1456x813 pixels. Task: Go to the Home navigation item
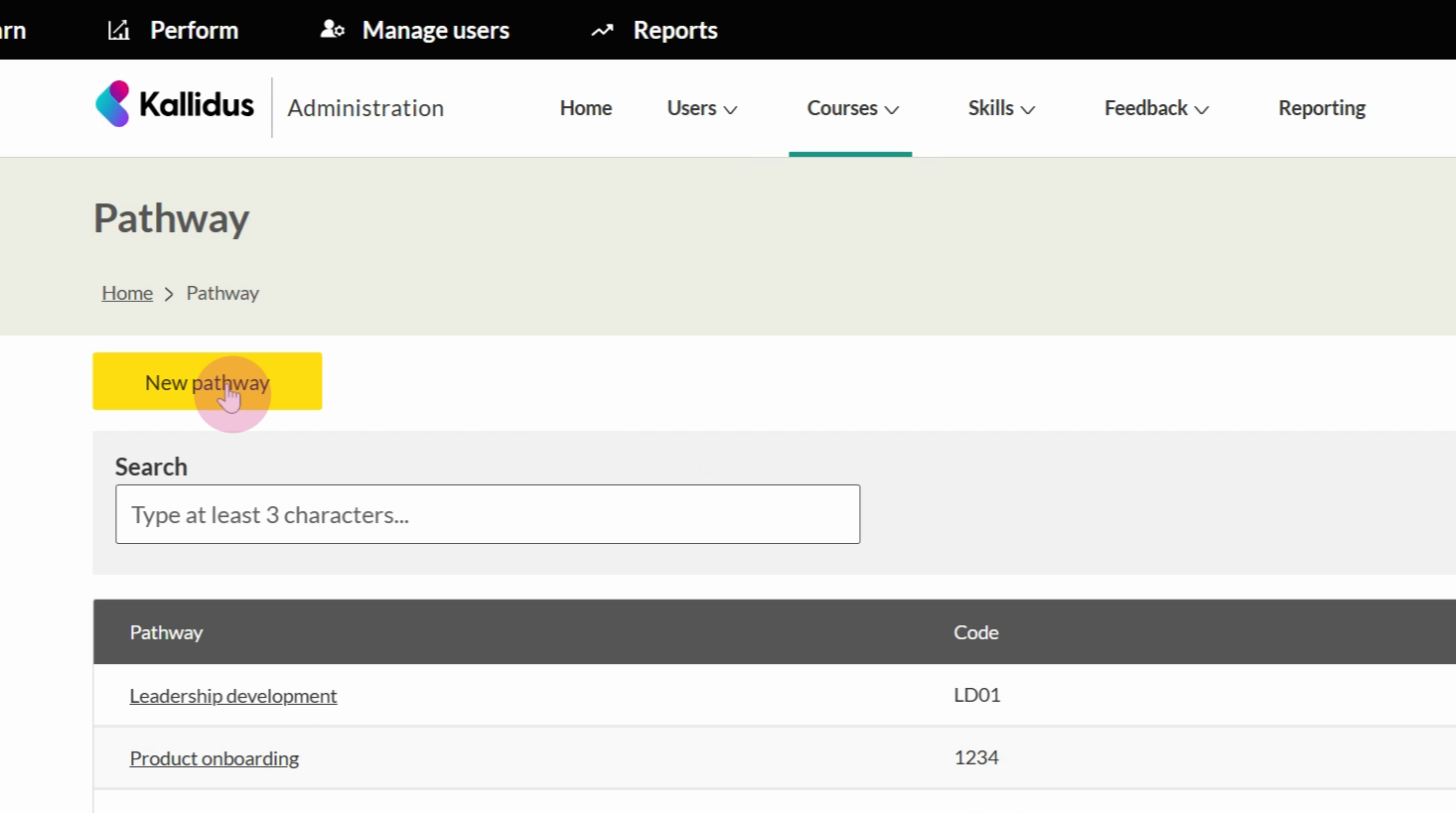pyautogui.click(x=585, y=108)
